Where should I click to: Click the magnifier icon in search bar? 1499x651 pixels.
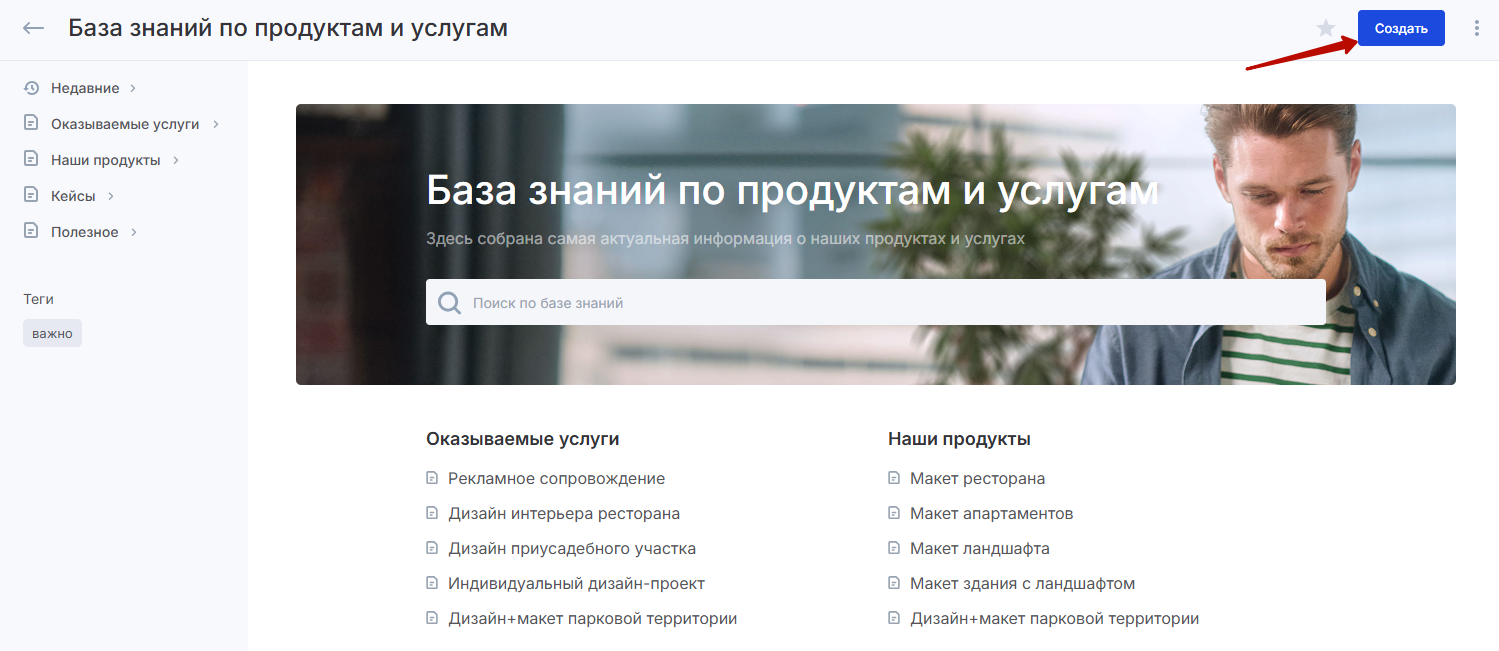pyautogui.click(x=450, y=302)
